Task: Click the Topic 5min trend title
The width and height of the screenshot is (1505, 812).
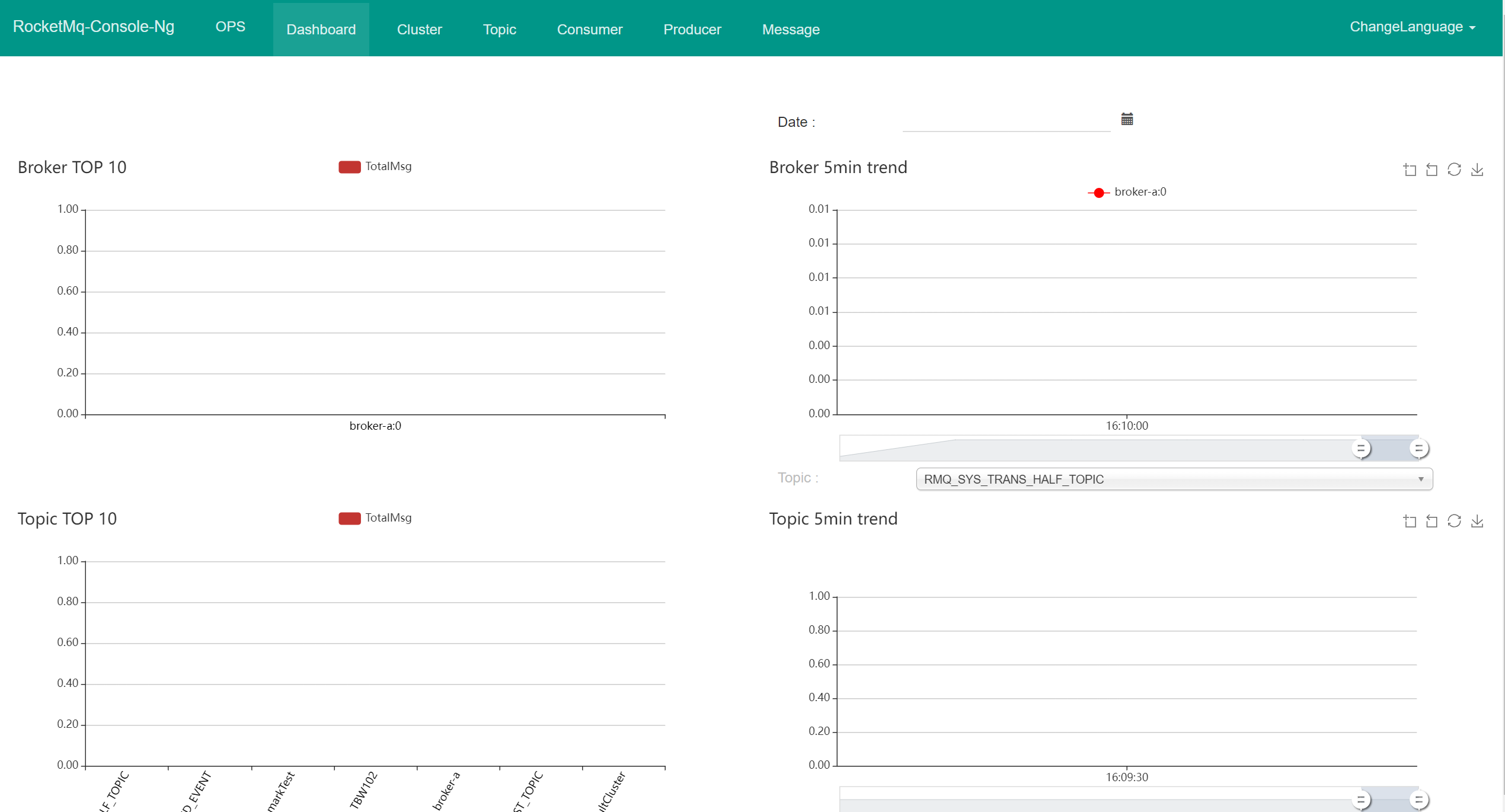Action: [833, 519]
